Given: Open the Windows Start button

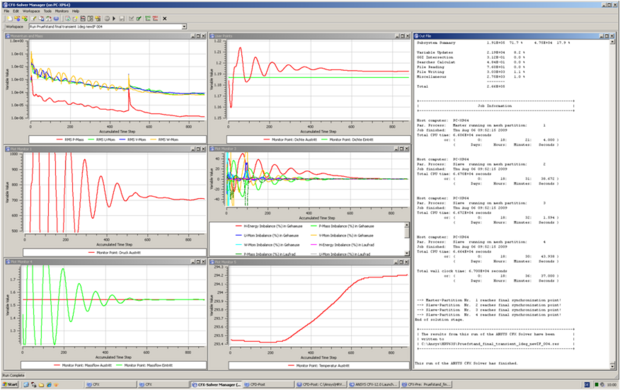Looking at the screenshot, I should click(10, 384).
